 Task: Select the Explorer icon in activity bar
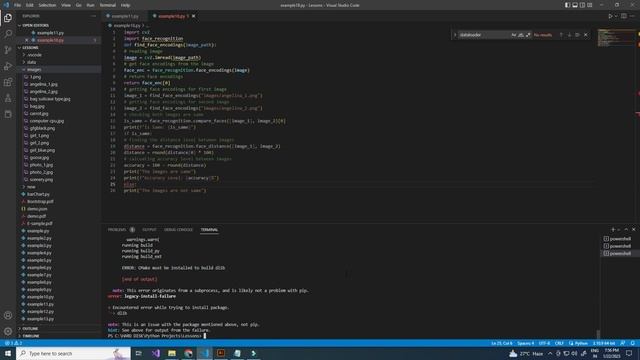[8, 18]
